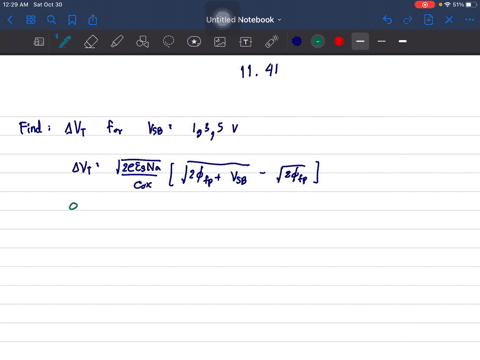The height and width of the screenshot is (360, 480).
Task: Select the Lasso tool
Action: [168, 42]
